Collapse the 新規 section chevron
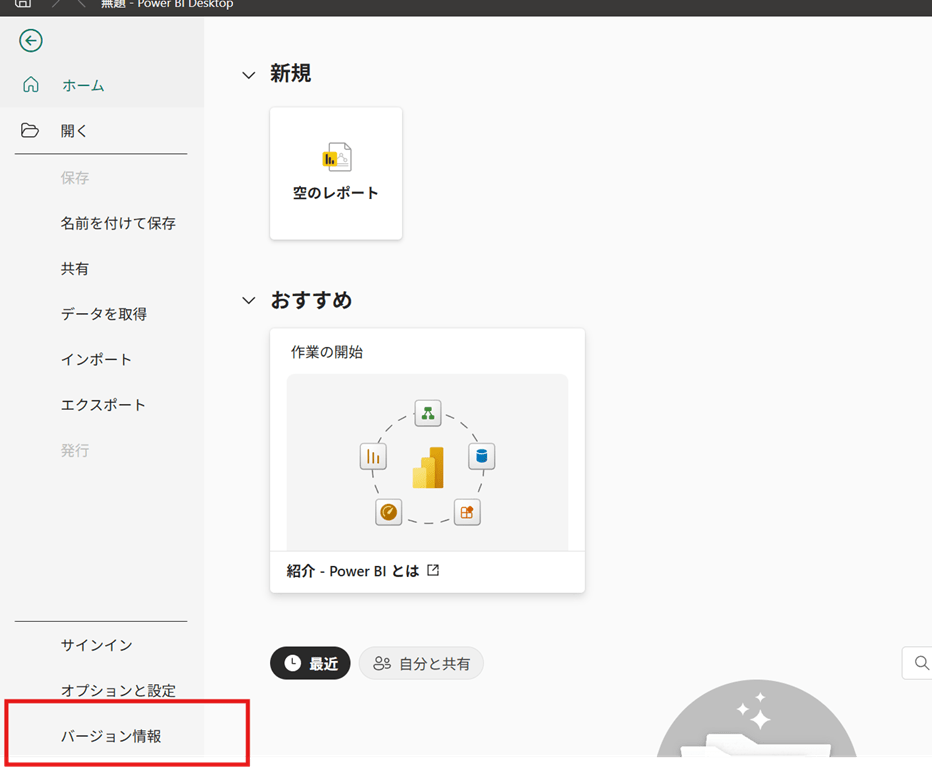The height and width of the screenshot is (767, 932). tap(248, 75)
